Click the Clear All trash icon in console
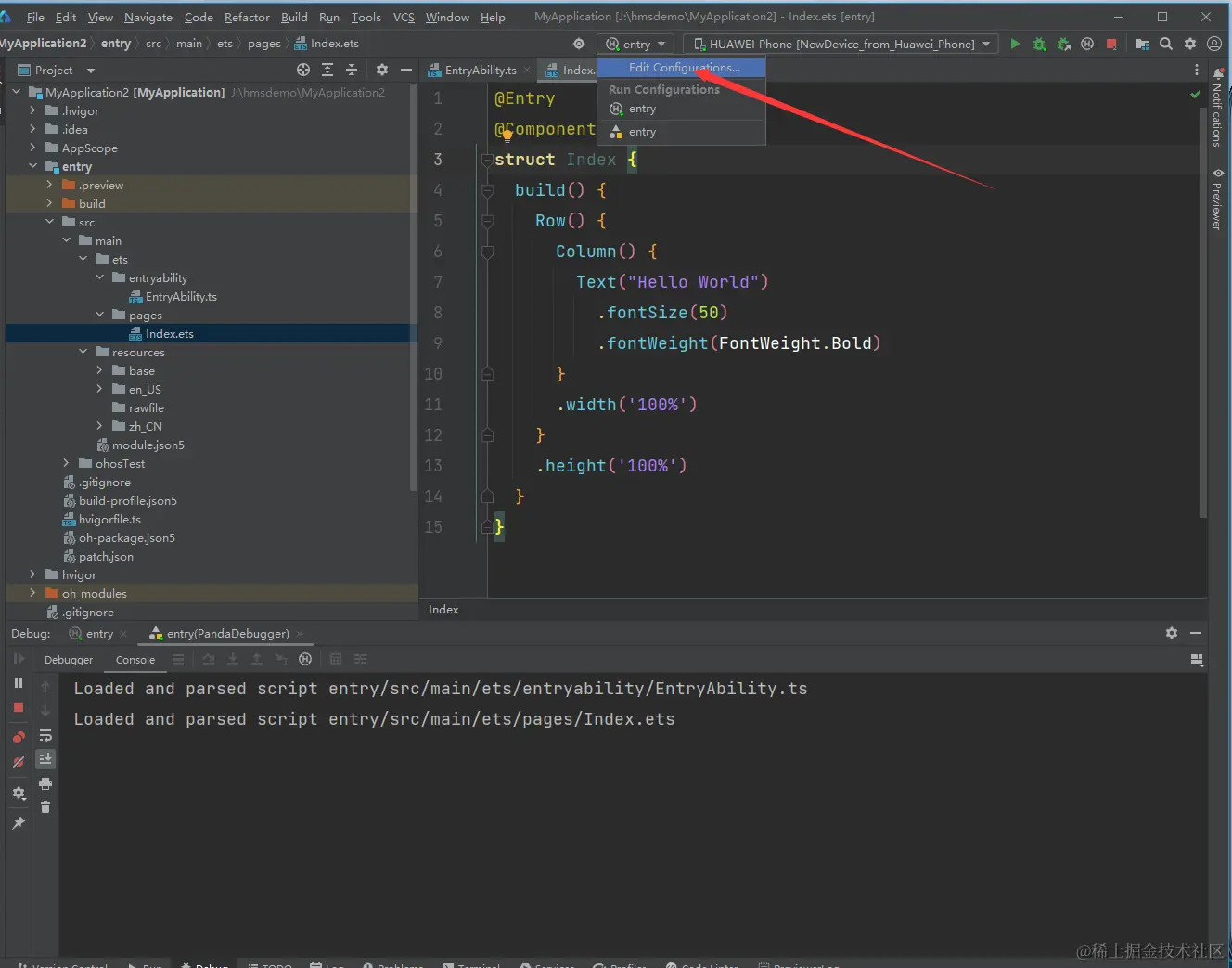Screen dimensions: 1232x968 tap(45, 807)
